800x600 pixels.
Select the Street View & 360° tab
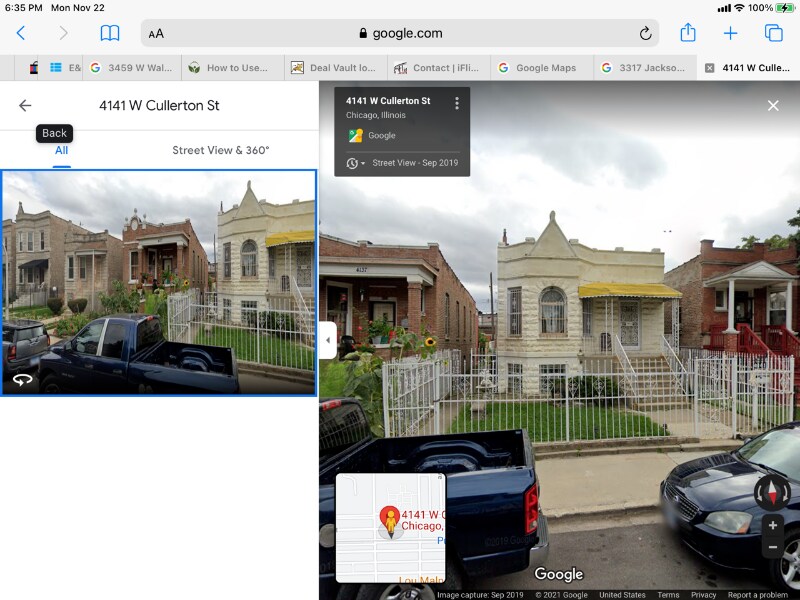click(220, 150)
